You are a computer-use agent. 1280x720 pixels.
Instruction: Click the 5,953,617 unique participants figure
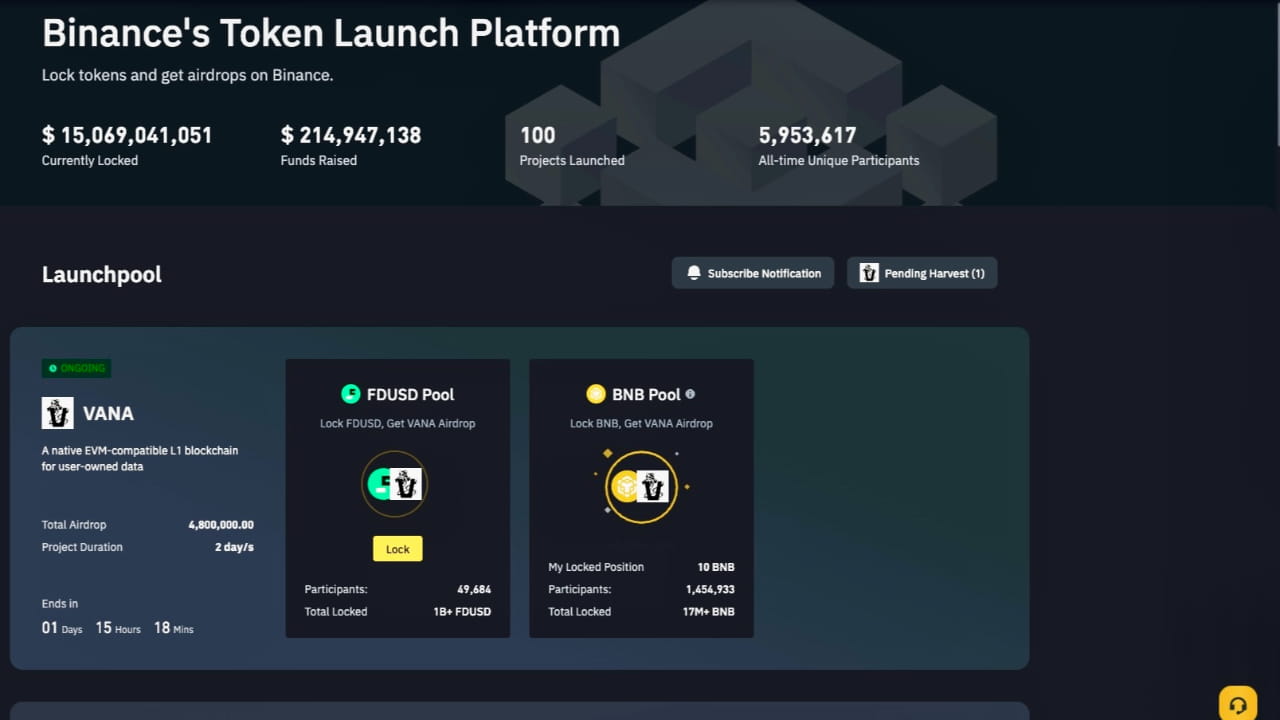coord(808,135)
